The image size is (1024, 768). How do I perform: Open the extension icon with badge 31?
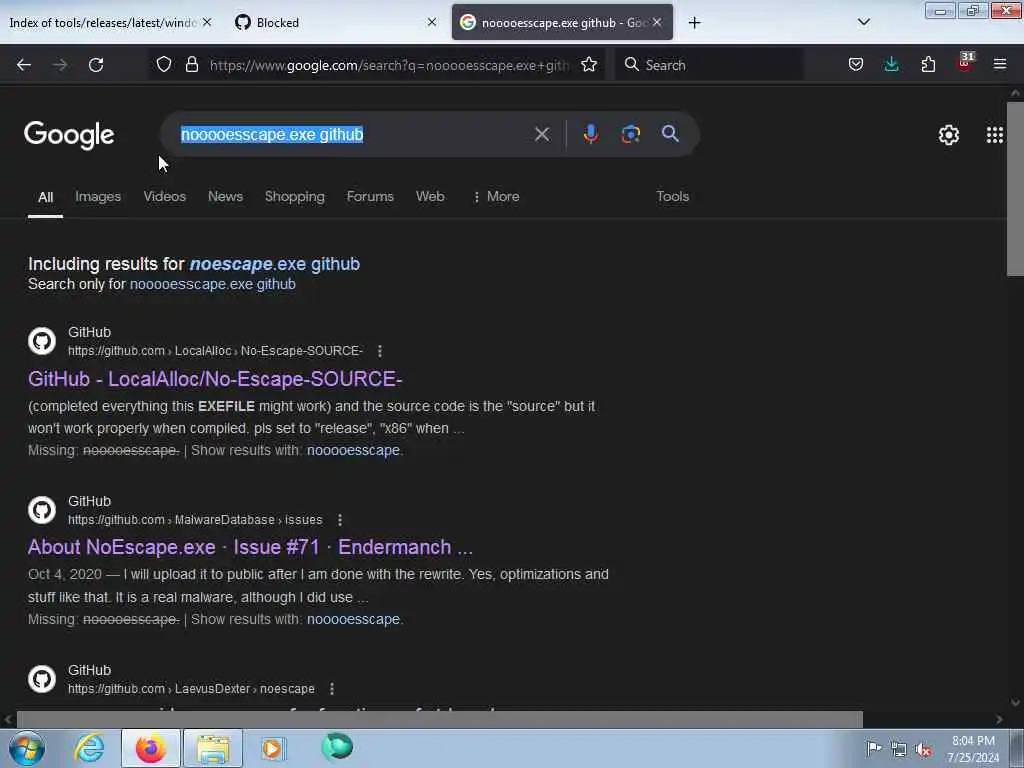tap(965, 63)
